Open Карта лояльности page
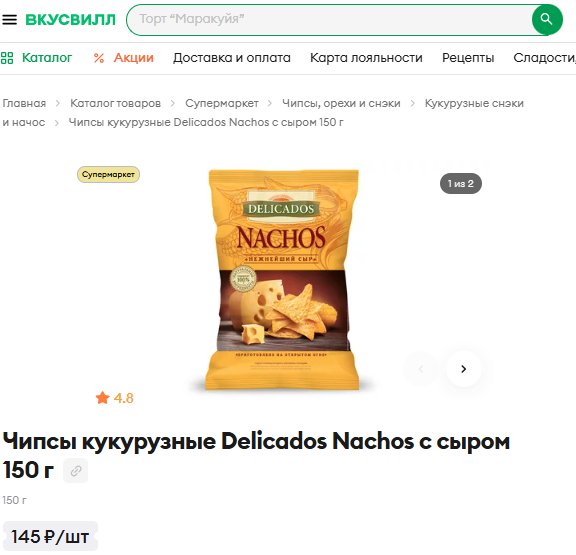576x555 pixels. (366, 58)
